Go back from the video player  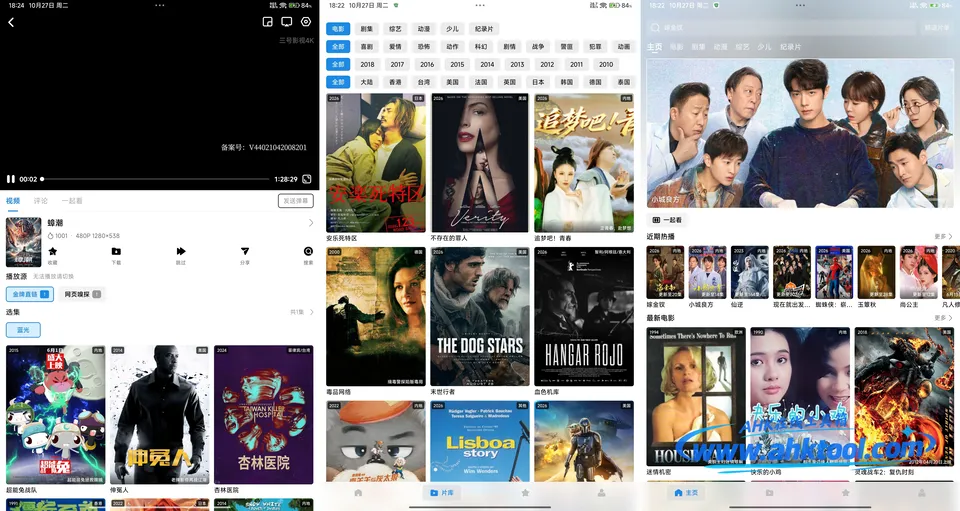coord(11,22)
